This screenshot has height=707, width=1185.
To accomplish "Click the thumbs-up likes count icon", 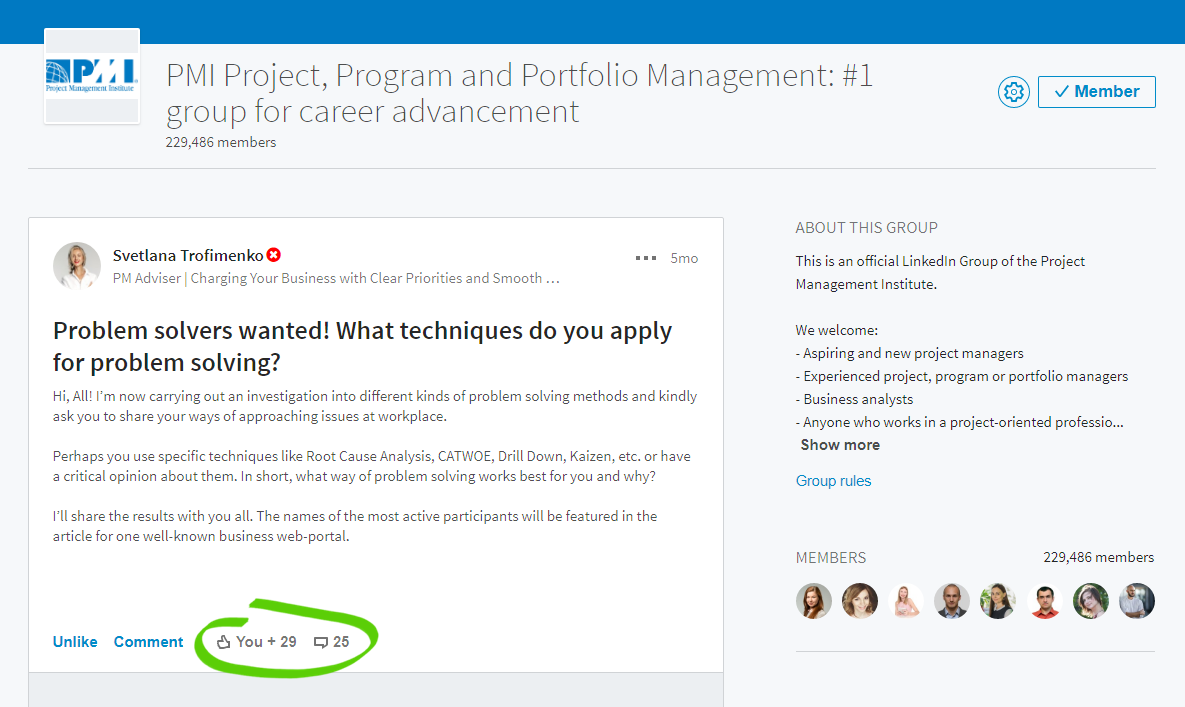I will click(x=224, y=642).
